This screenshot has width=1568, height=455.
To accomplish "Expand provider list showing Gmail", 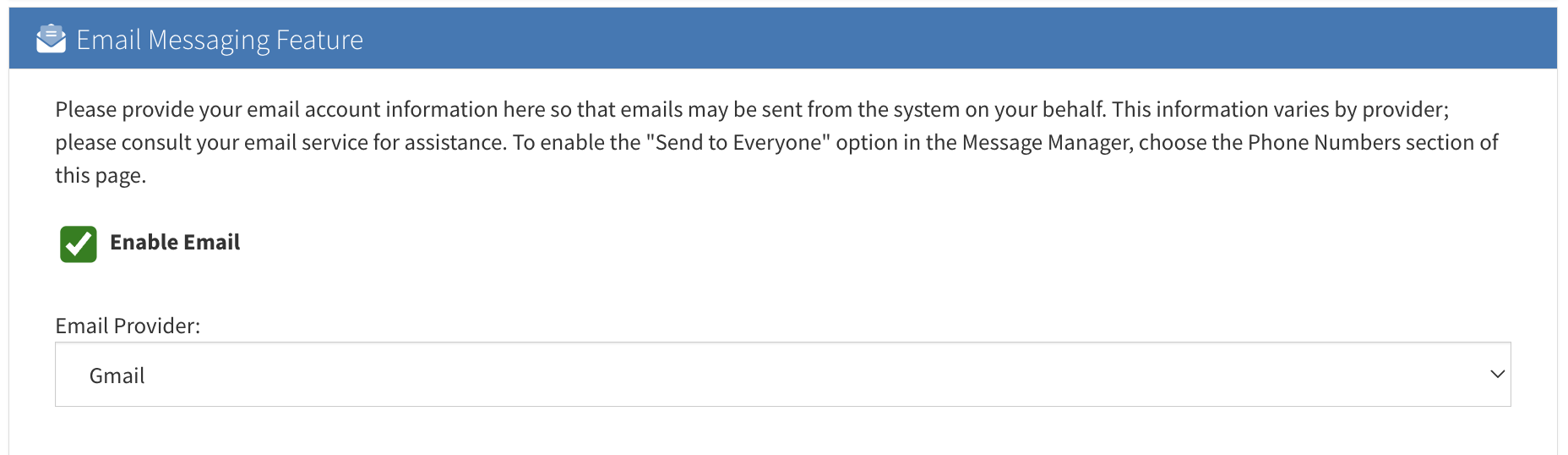I will click(x=782, y=375).
